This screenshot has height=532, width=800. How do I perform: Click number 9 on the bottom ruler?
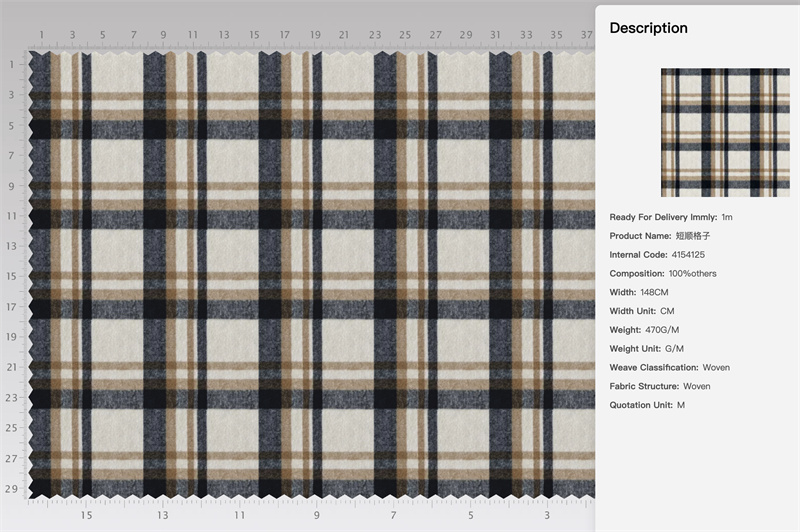(x=317, y=515)
